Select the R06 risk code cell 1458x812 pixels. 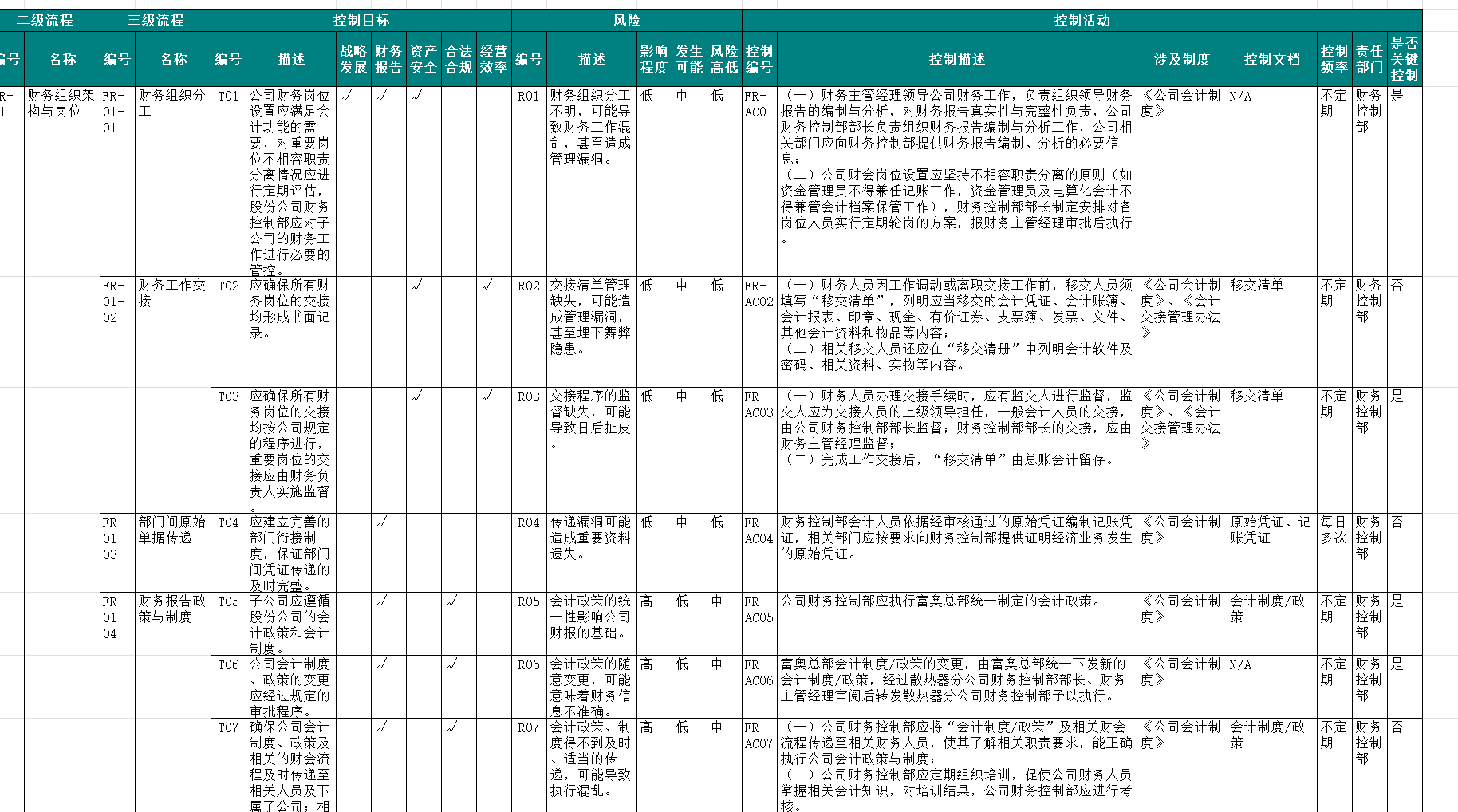pyautogui.click(x=529, y=686)
